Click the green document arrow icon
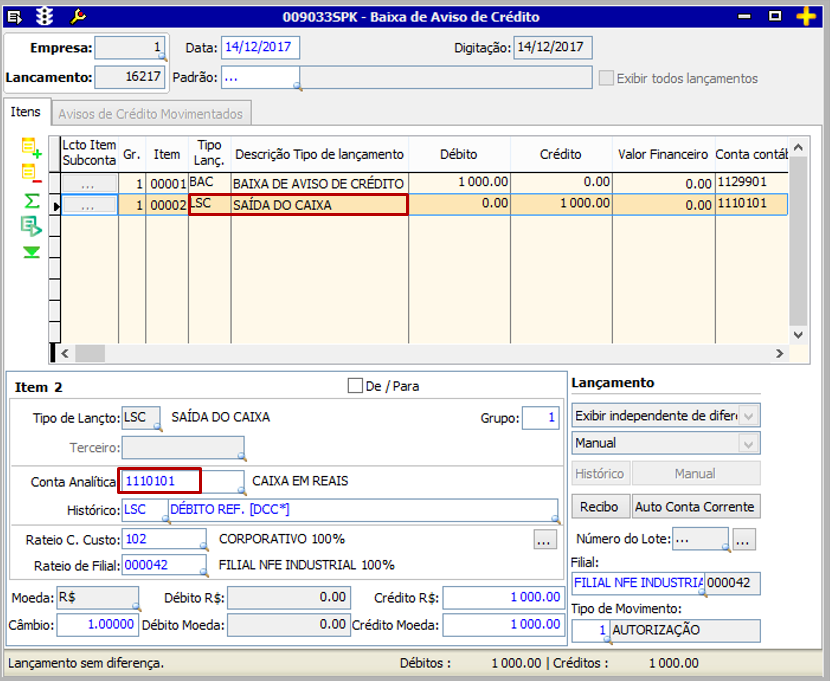 [x=31, y=226]
